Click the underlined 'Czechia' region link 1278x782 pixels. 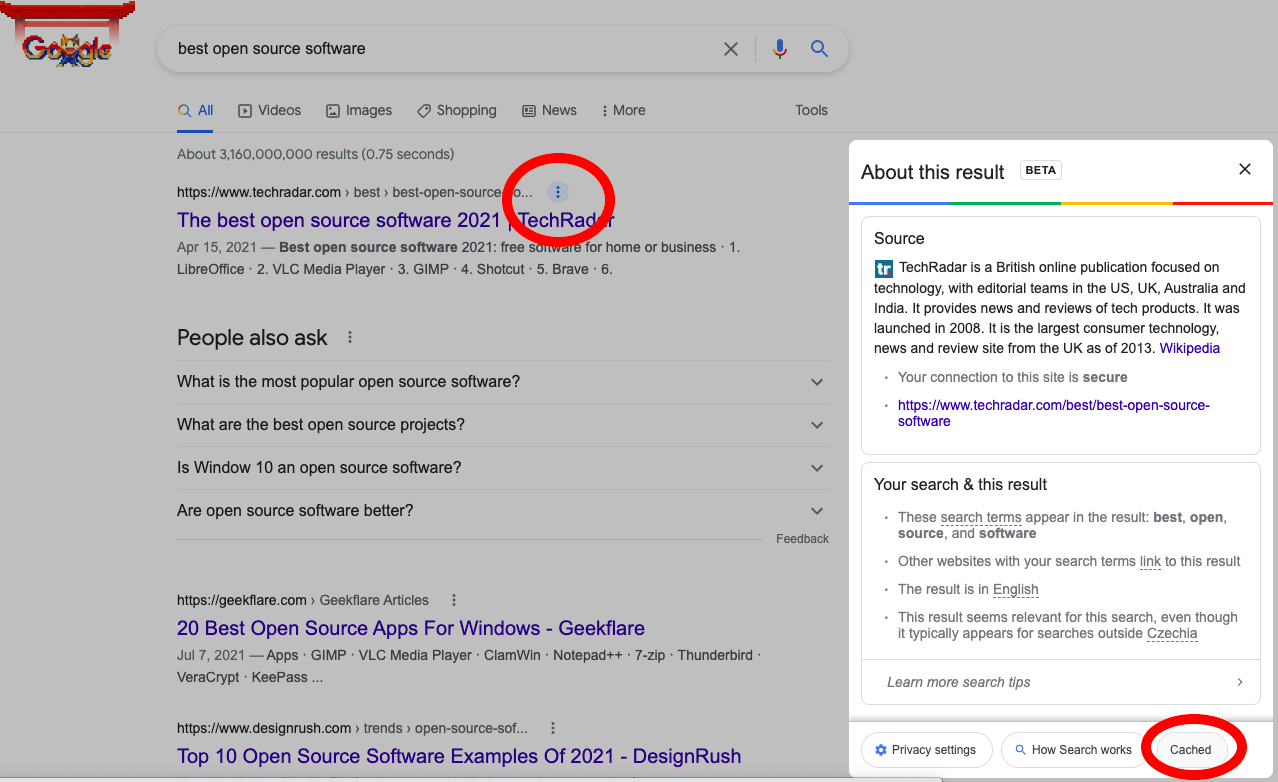tap(1172, 634)
